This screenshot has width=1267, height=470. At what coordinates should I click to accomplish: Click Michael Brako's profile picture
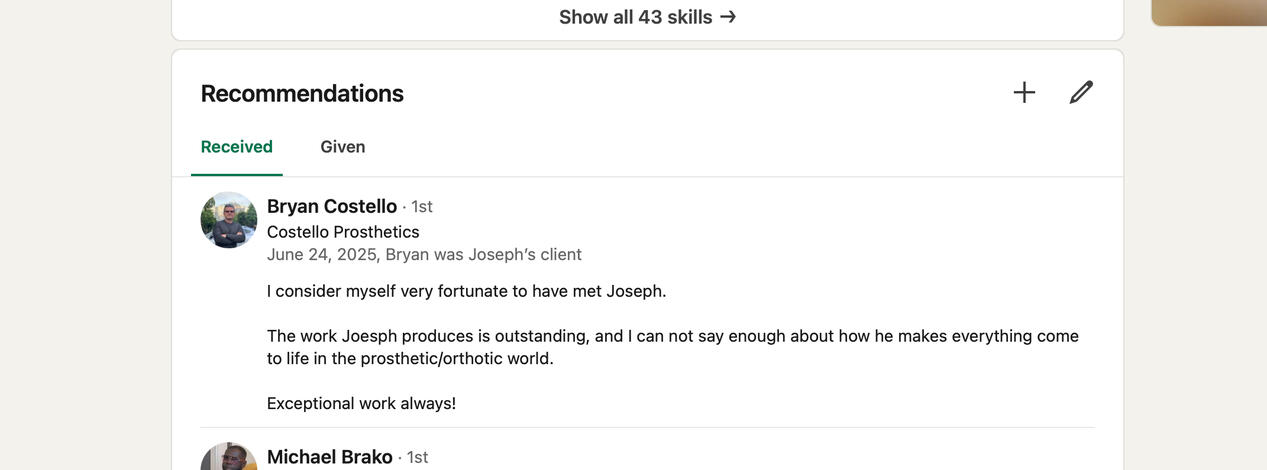coord(229,458)
